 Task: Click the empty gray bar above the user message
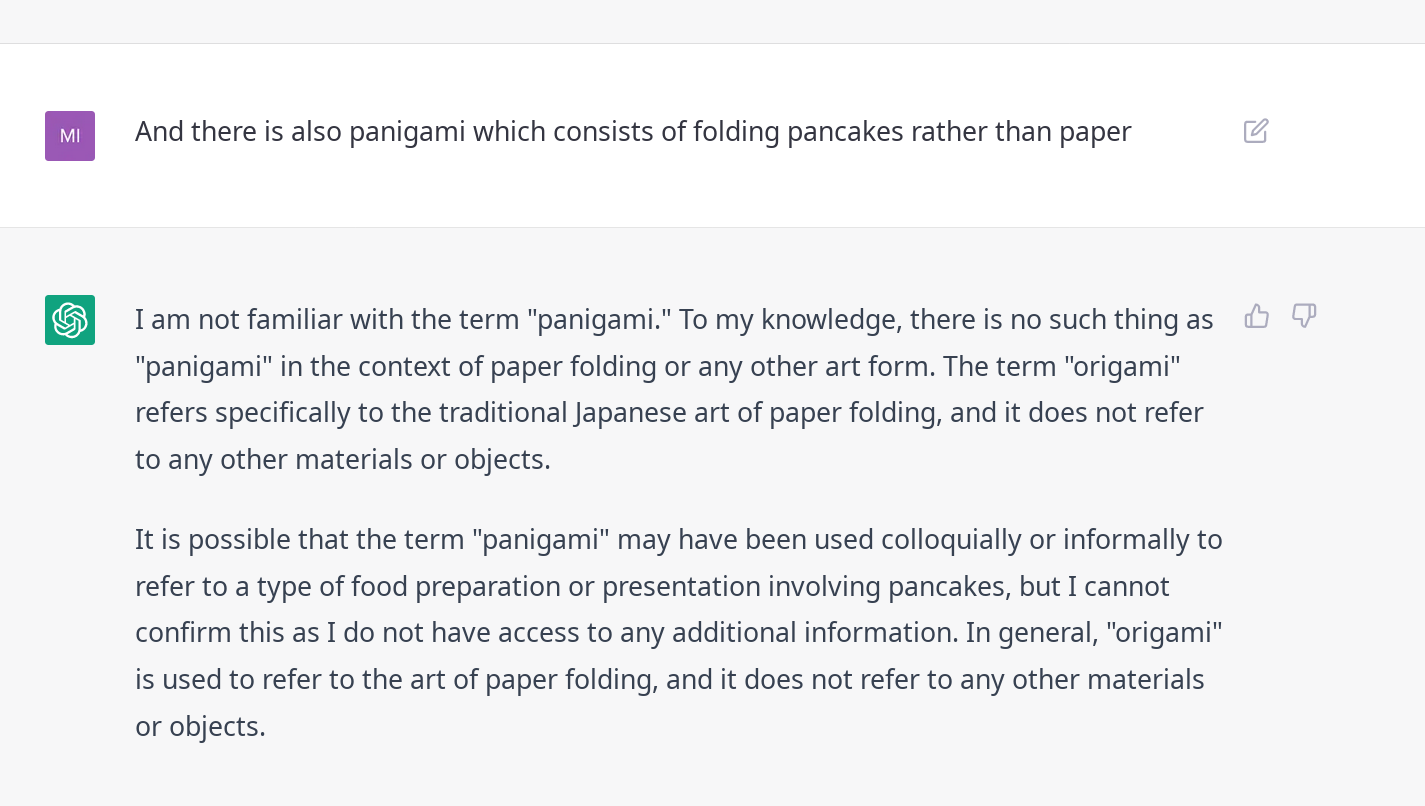click(712, 21)
